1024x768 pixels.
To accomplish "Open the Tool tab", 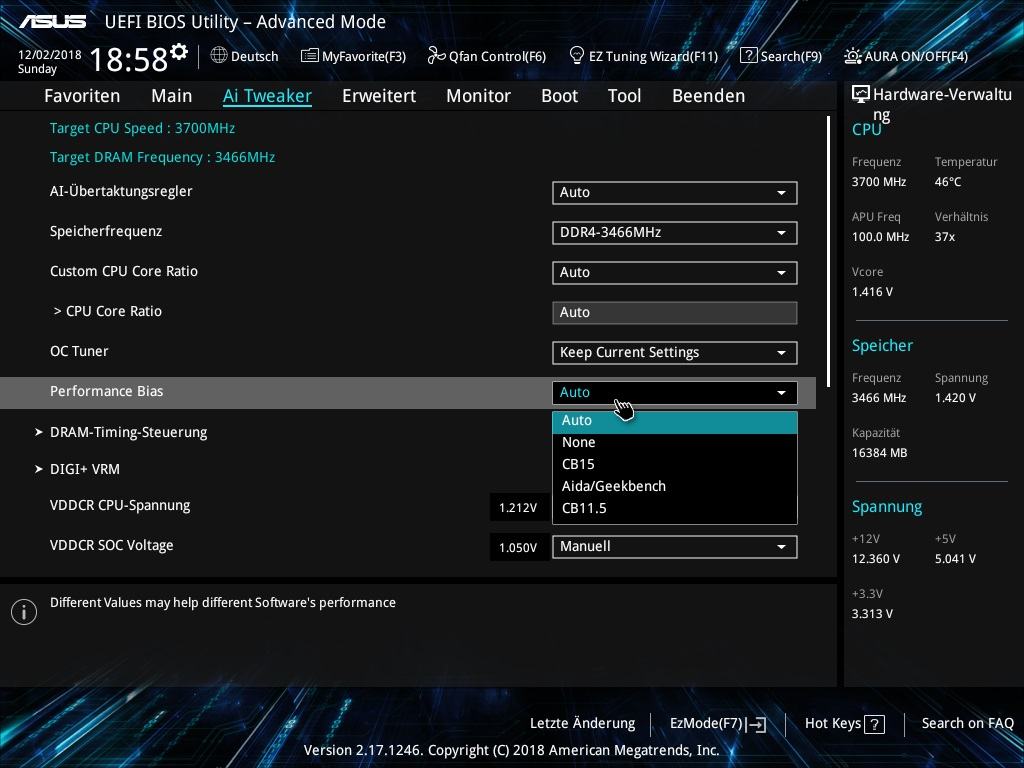I will coord(624,96).
